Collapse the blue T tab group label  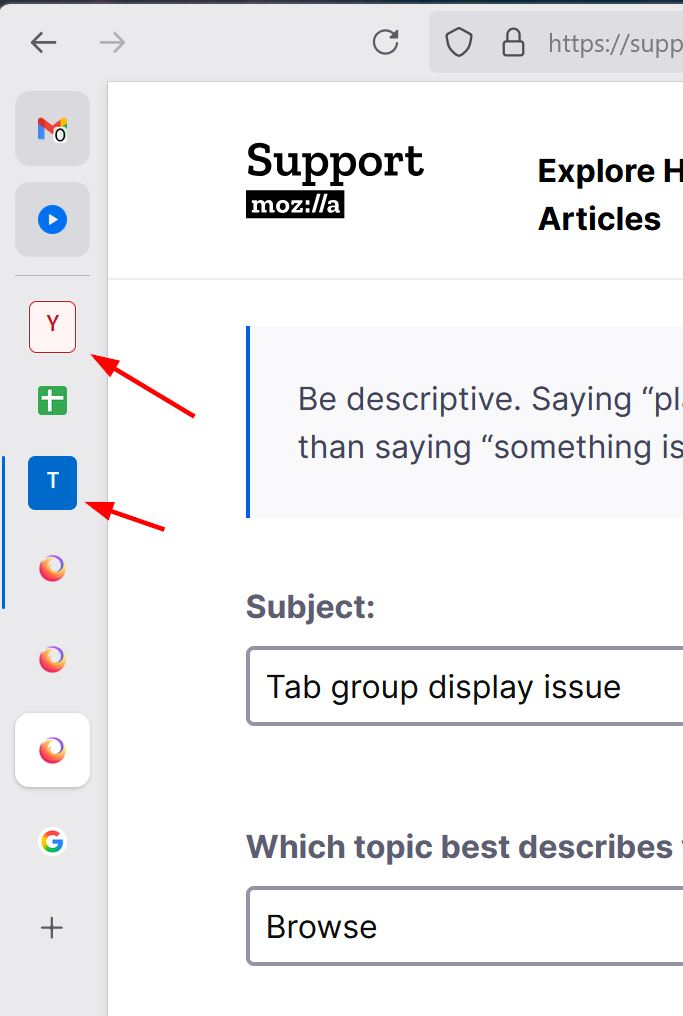click(x=52, y=483)
